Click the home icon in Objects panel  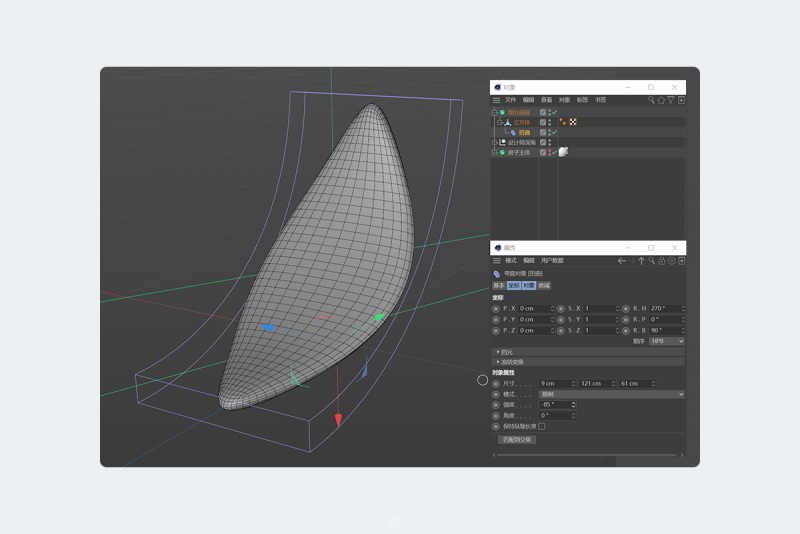pyautogui.click(x=659, y=100)
